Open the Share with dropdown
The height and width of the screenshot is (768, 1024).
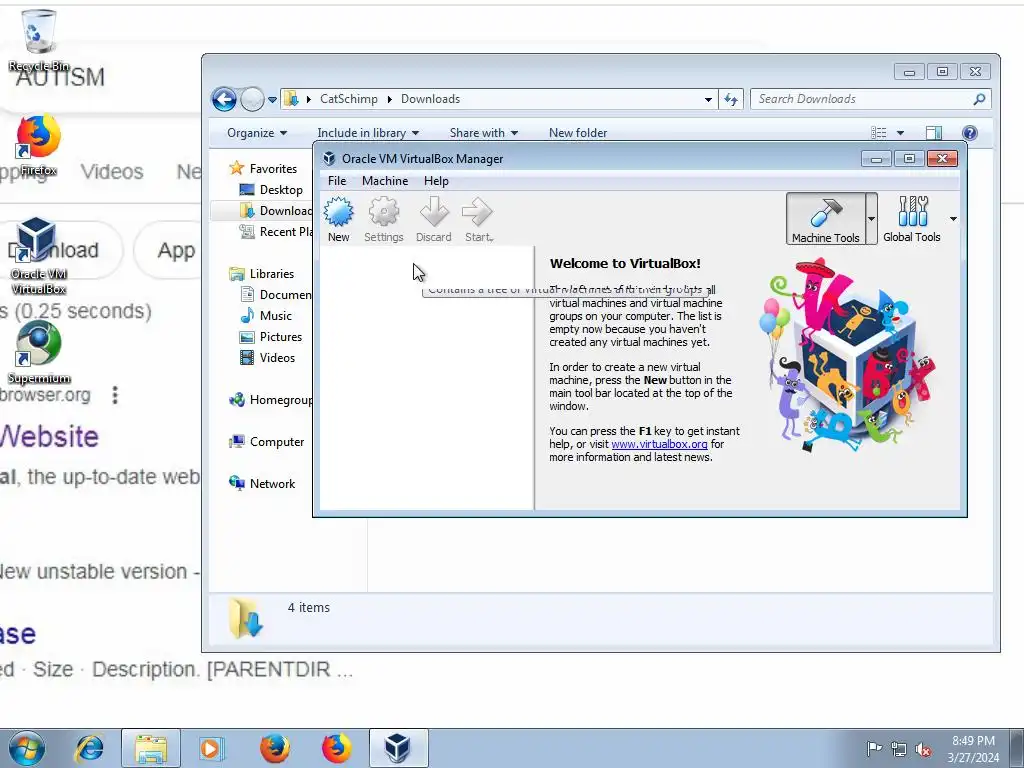(x=484, y=133)
